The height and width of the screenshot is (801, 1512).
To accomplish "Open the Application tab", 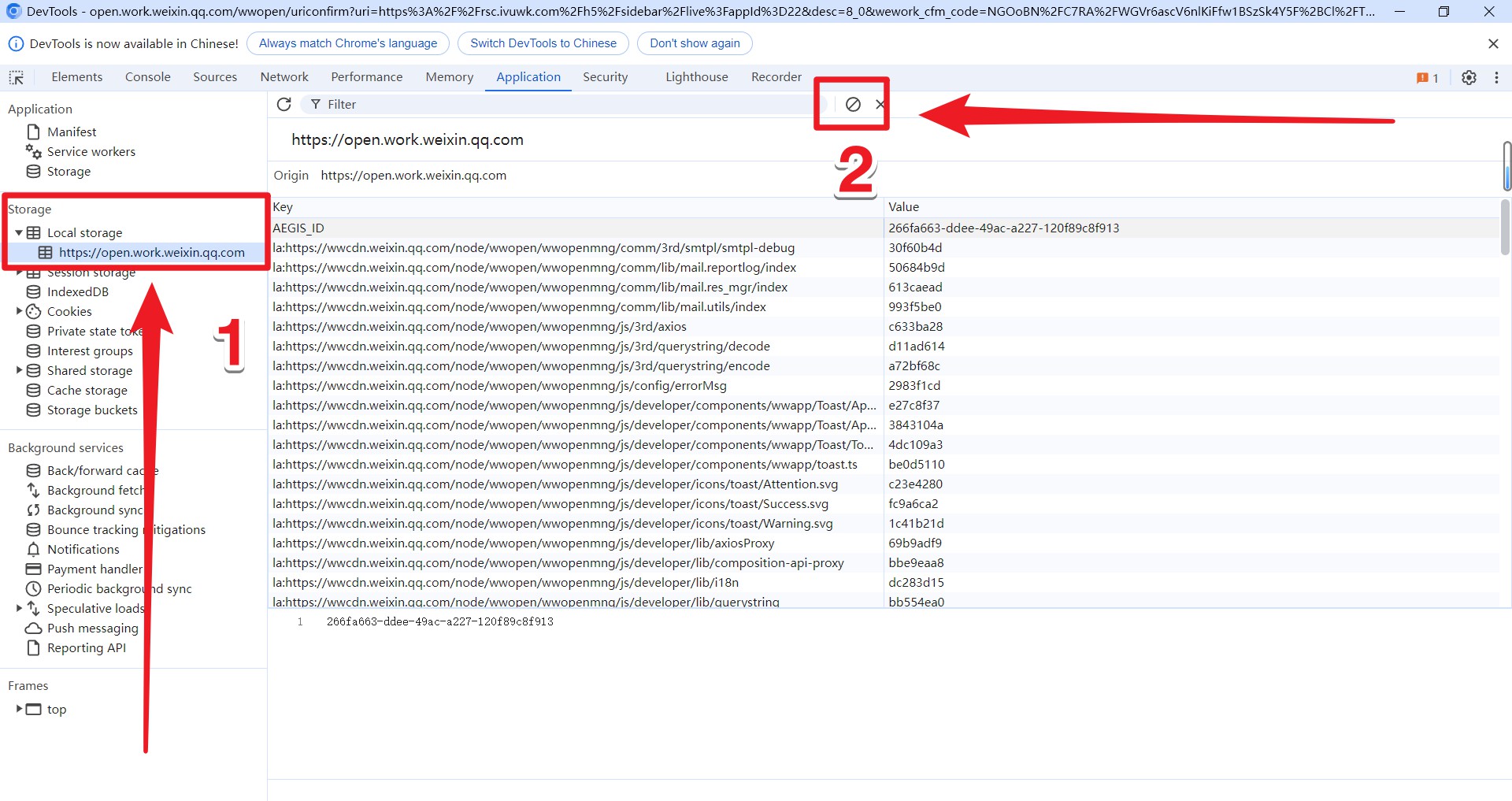I will (528, 77).
